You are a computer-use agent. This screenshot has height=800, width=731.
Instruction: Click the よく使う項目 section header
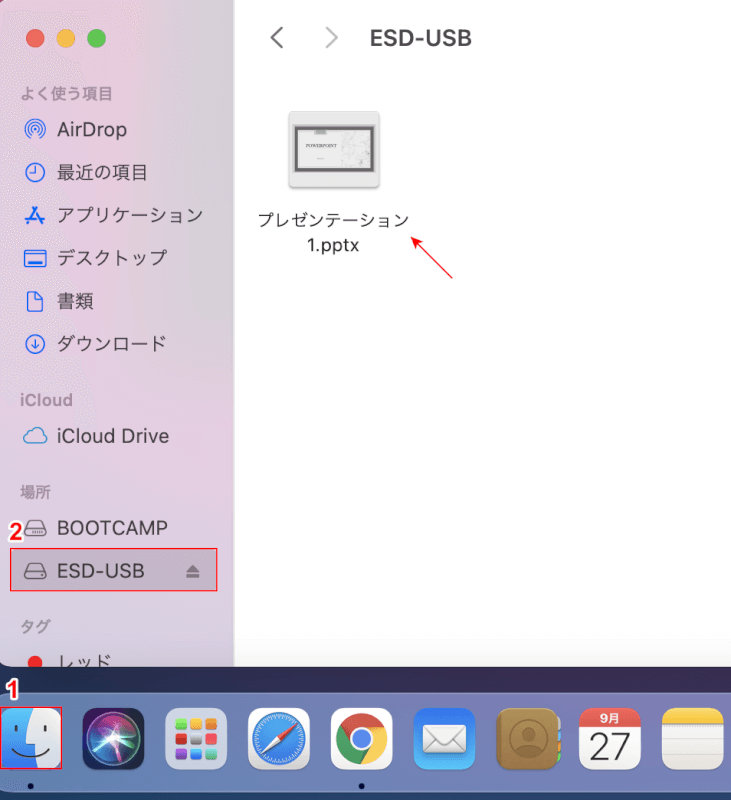66,93
